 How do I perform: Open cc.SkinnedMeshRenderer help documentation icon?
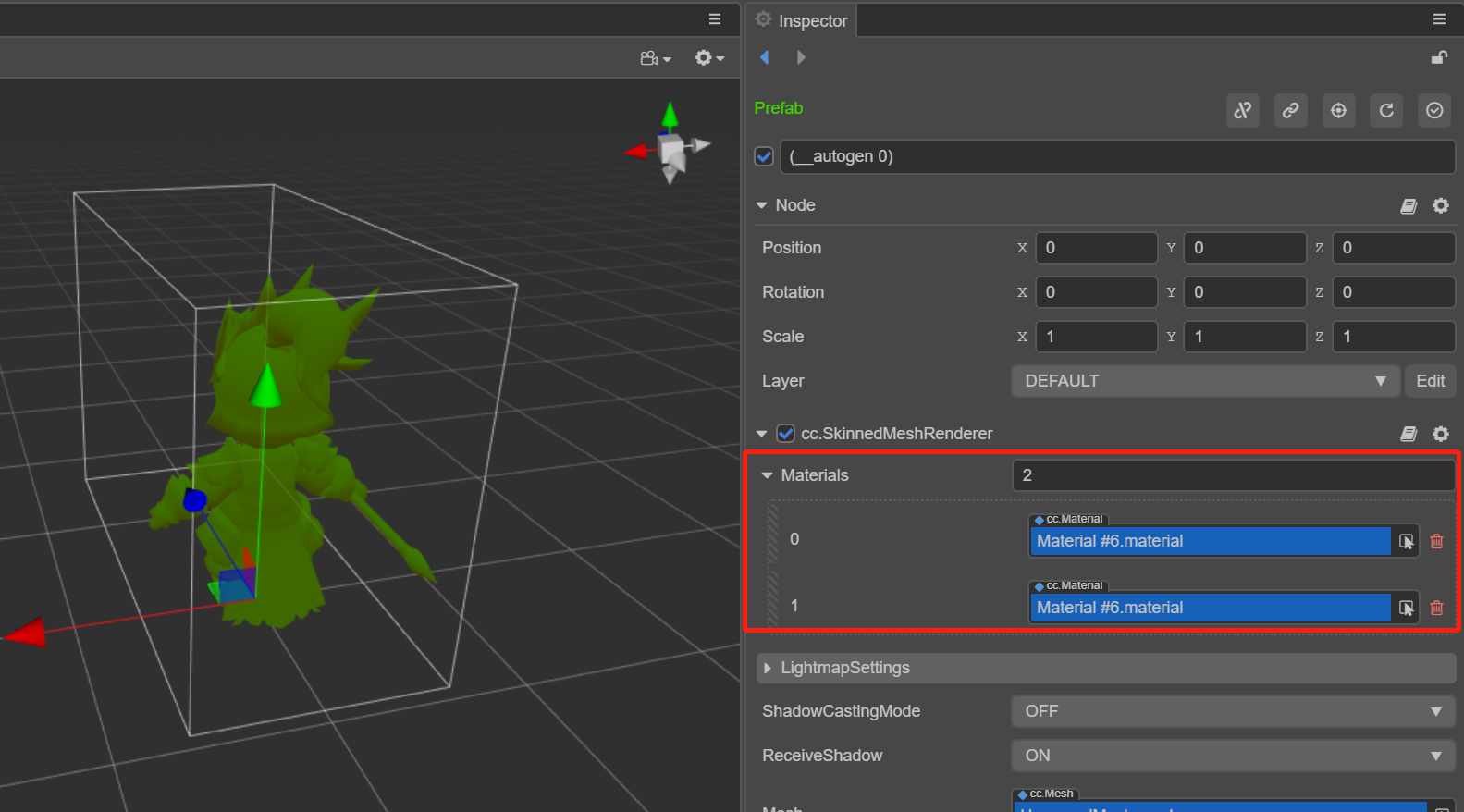pos(1409,435)
